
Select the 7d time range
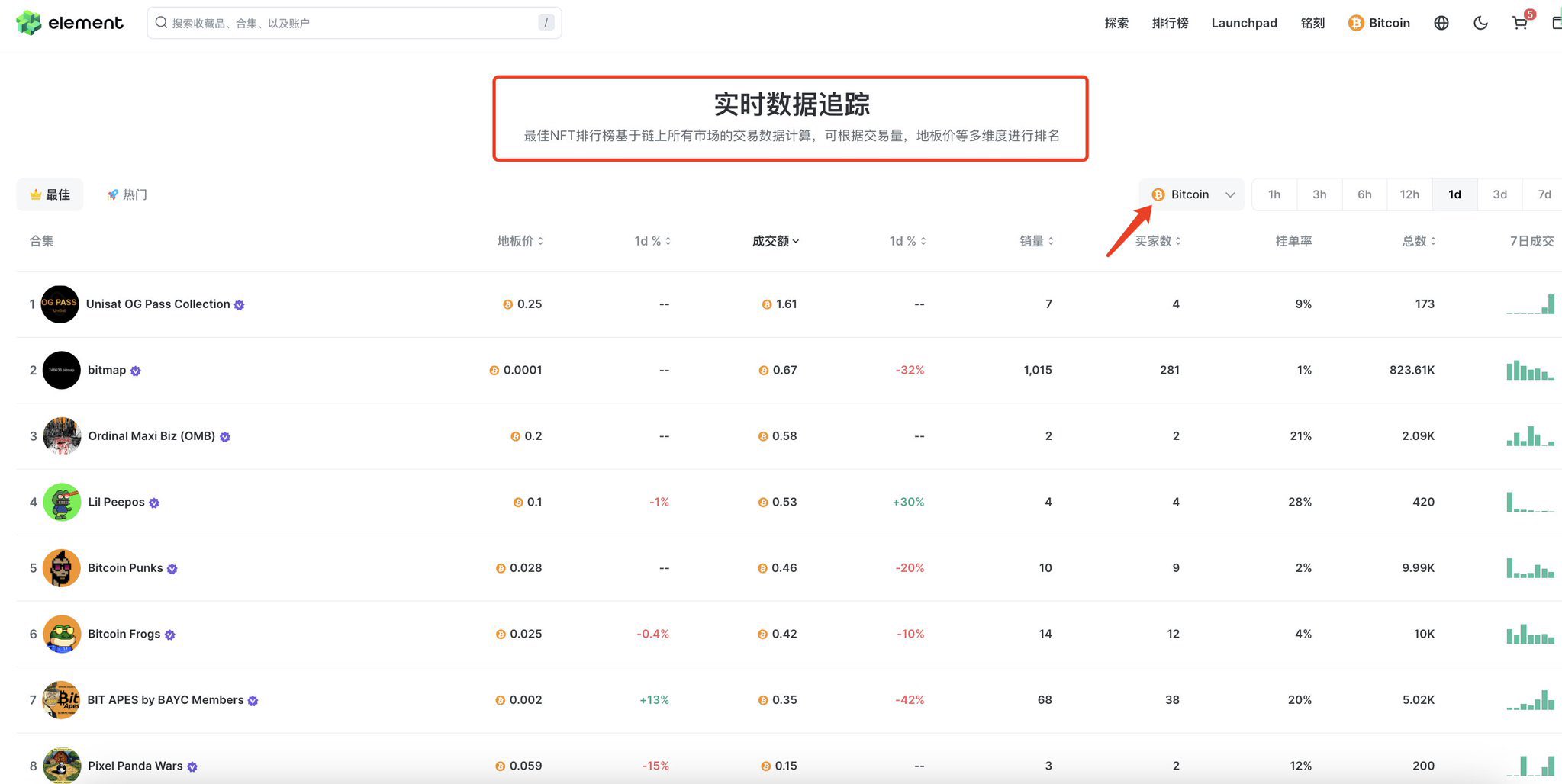[1544, 194]
